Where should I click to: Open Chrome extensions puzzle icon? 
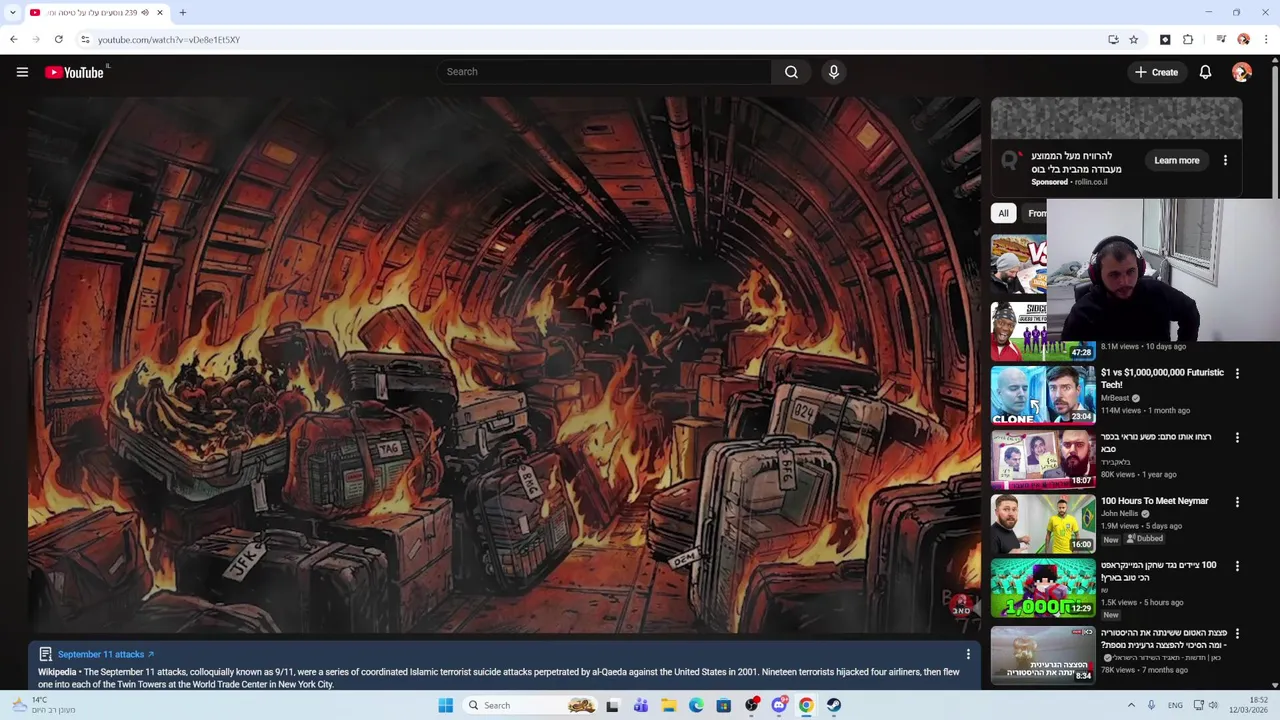[1188, 40]
